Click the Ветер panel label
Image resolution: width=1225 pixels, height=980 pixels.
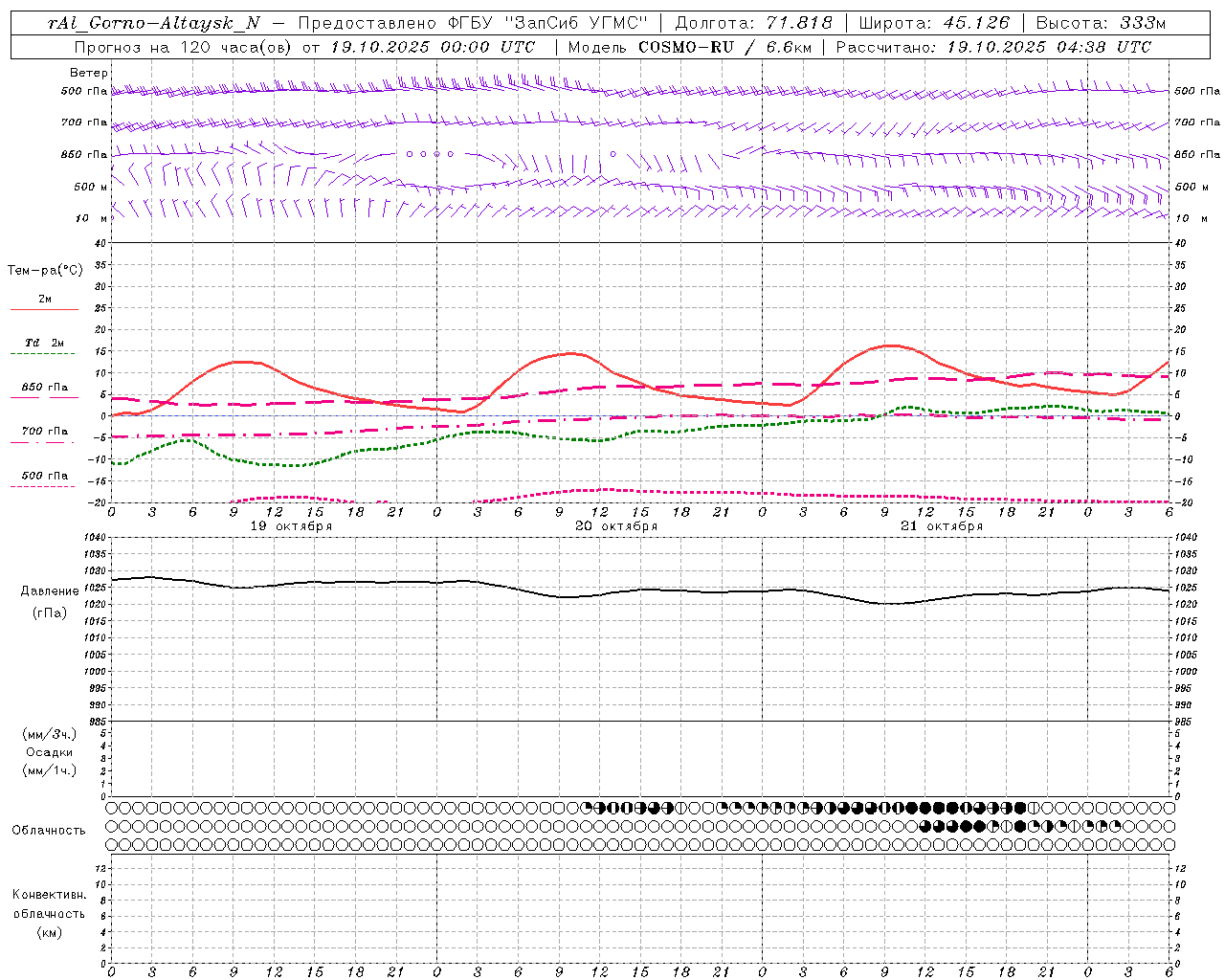(89, 73)
